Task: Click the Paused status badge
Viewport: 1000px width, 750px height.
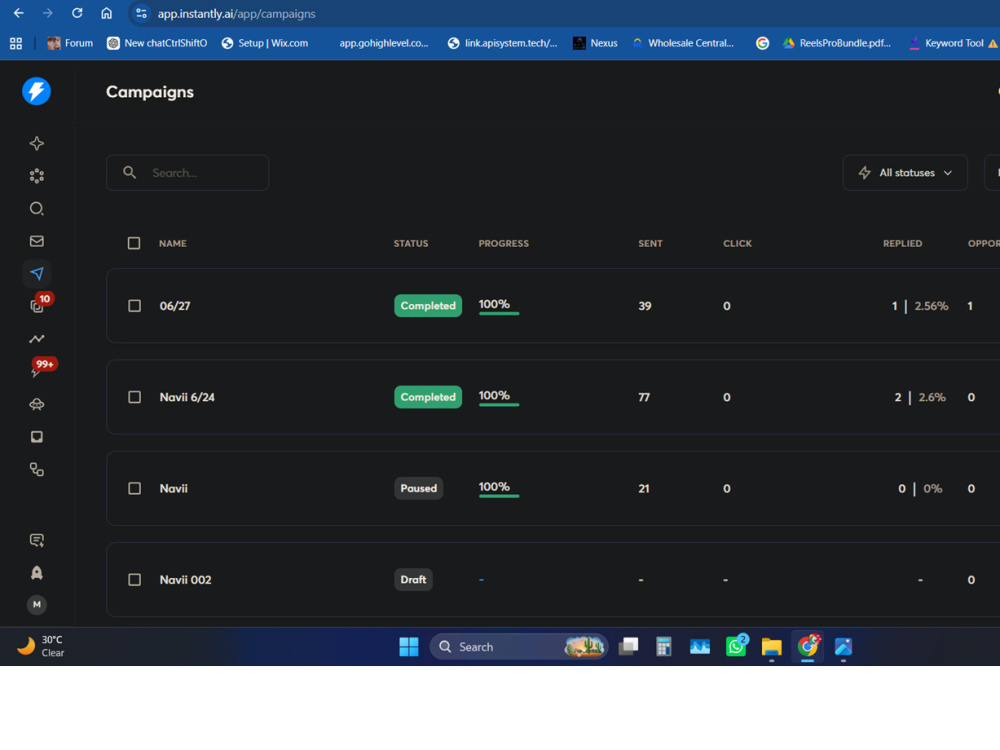Action: [x=418, y=489]
